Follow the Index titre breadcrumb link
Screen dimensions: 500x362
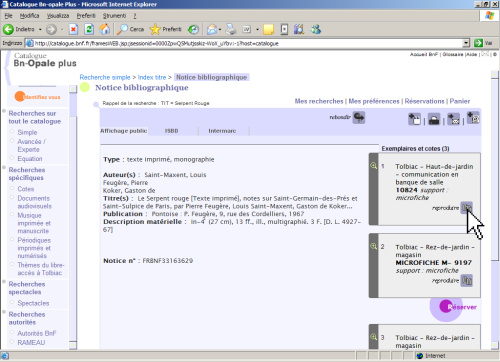(x=152, y=77)
